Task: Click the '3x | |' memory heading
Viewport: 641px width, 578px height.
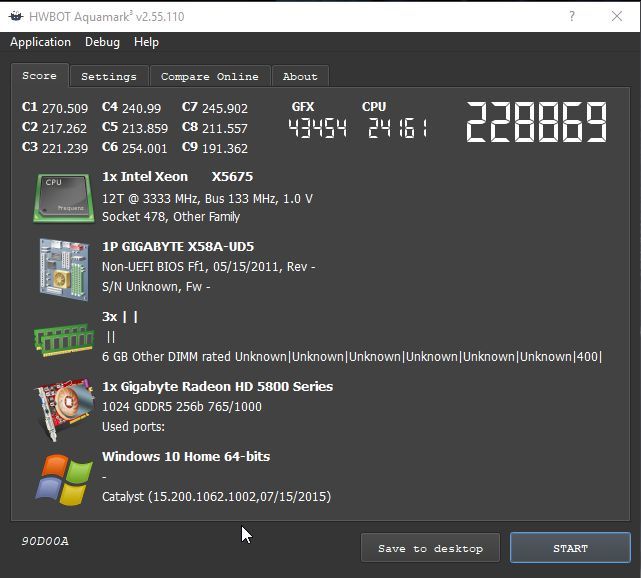Action: [120, 317]
